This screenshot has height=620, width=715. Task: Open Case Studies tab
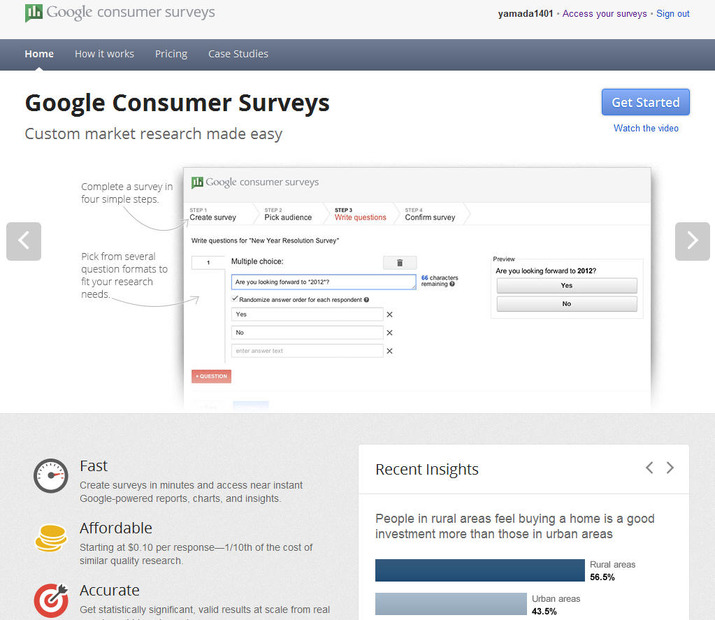pyautogui.click(x=238, y=54)
